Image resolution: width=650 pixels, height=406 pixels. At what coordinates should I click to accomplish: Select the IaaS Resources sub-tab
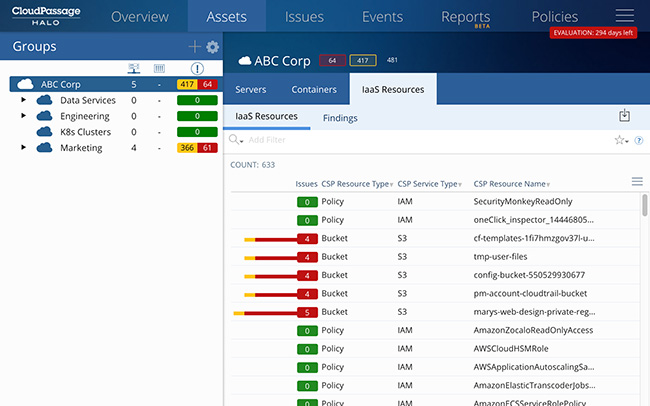click(267, 117)
